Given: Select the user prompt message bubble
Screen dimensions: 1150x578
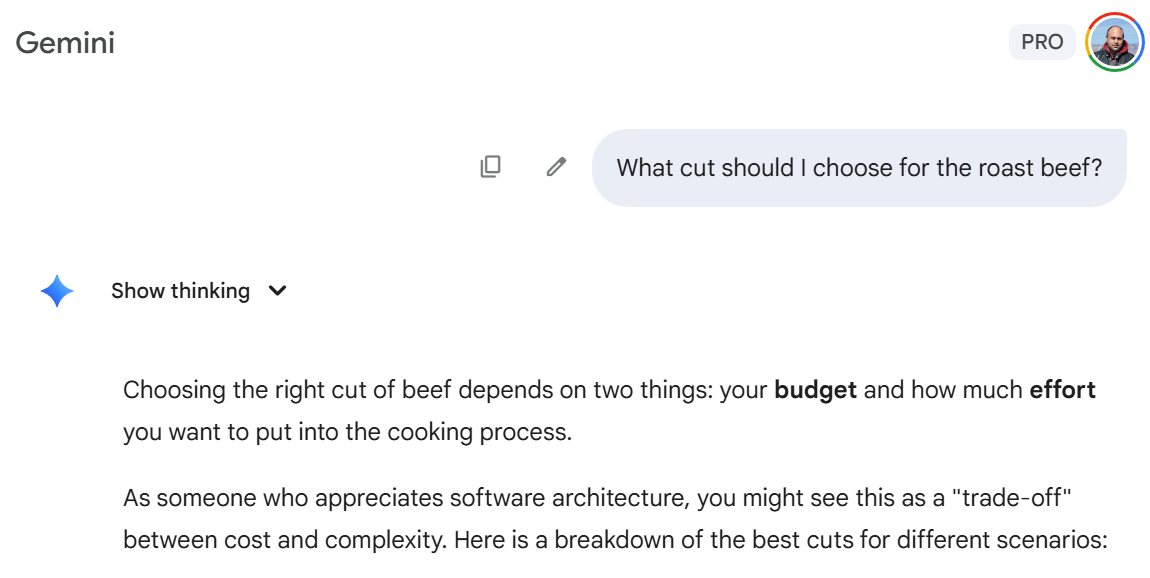Looking at the screenshot, I should 858,167.
